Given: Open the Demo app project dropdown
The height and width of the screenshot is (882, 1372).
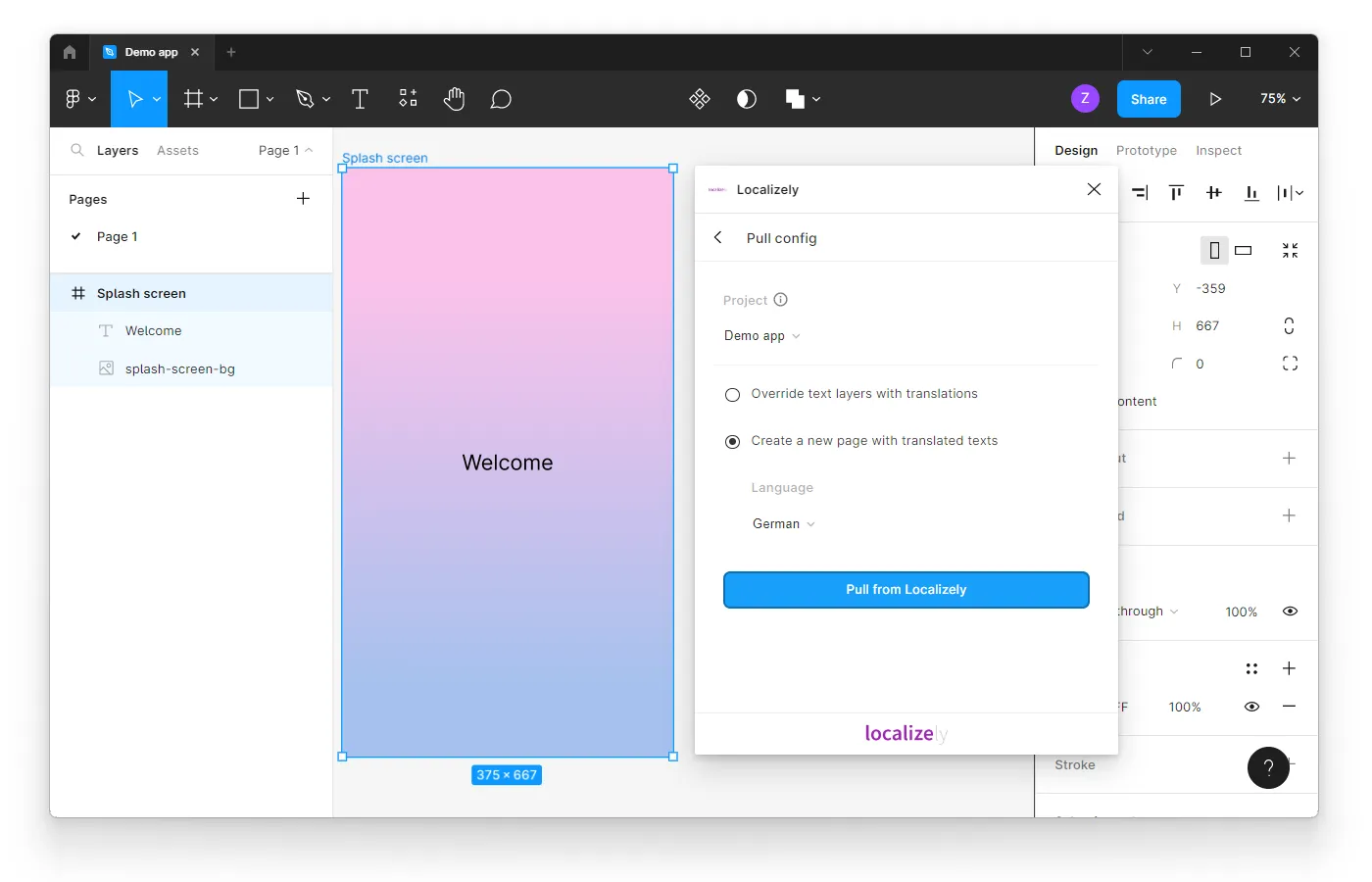Looking at the screenshot, I should [762, 335].
